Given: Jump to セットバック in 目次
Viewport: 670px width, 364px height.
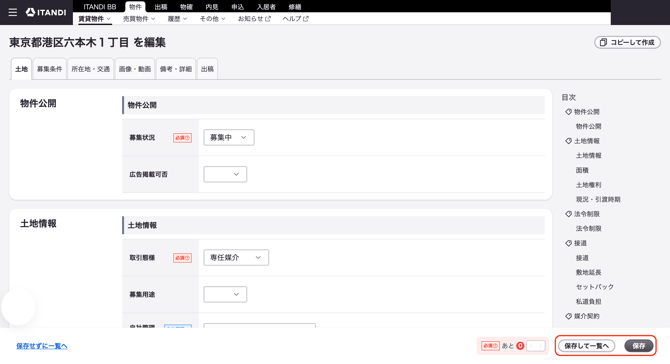Looking at the screenshot, I should click(594, 287).
